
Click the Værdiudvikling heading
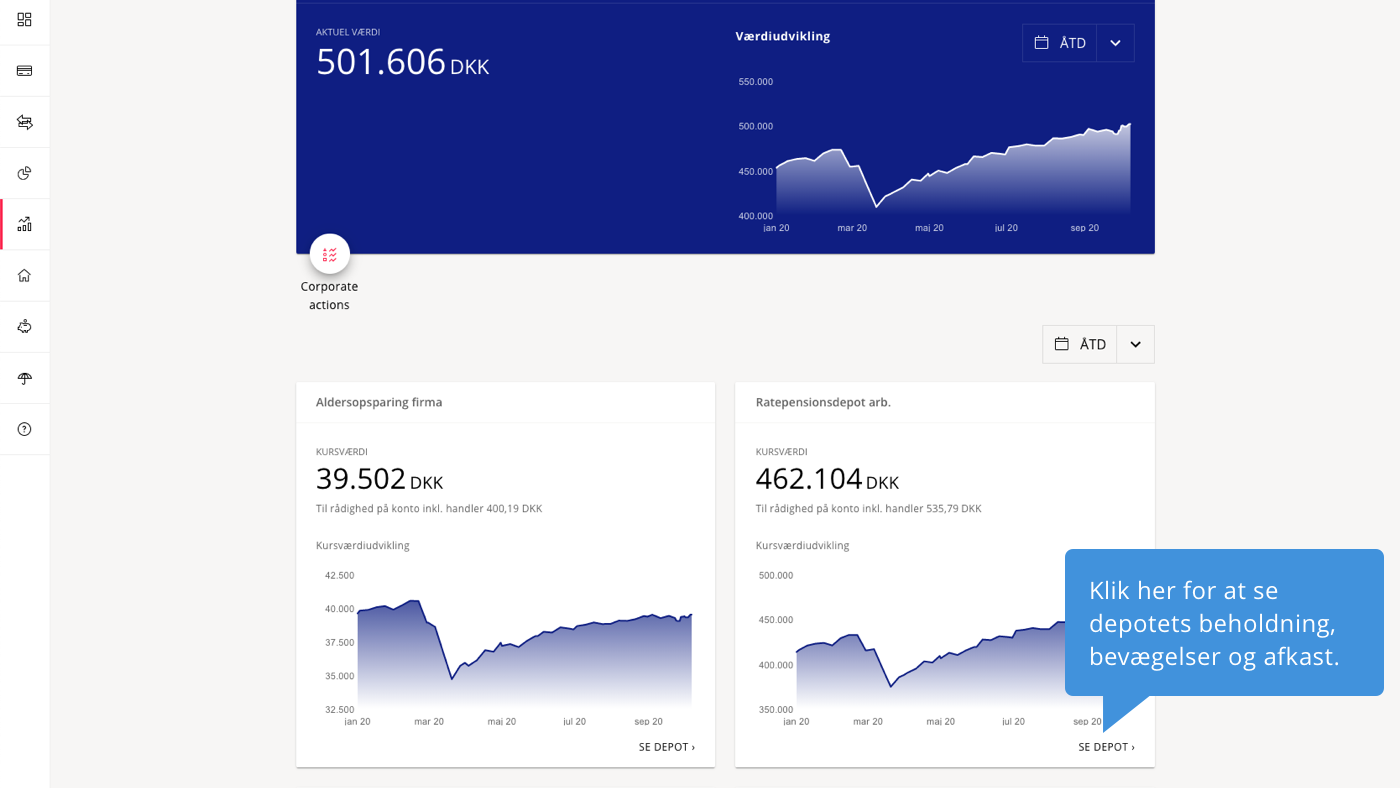coord(783,36)
